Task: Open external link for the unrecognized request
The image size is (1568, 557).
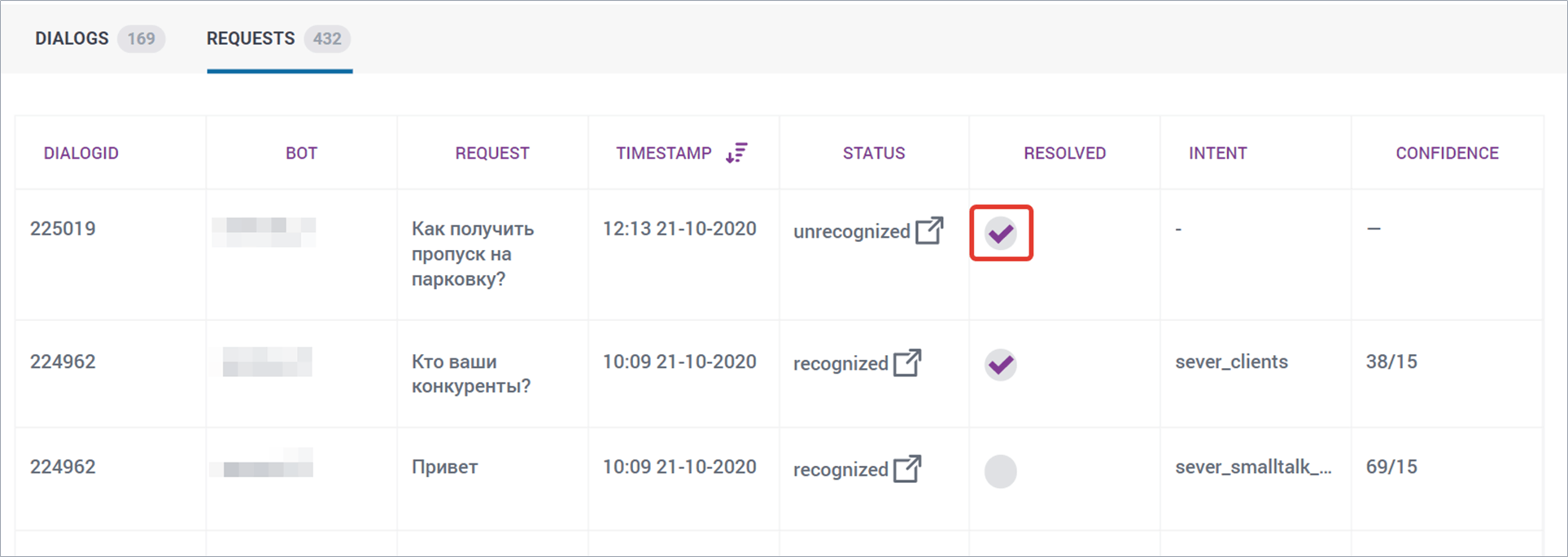Action: click(x=929, y=230)
